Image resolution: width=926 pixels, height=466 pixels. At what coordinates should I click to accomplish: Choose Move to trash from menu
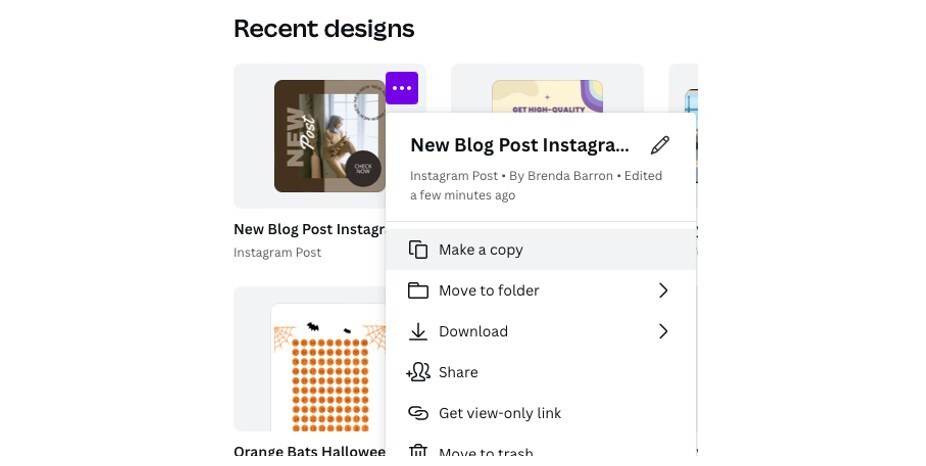(x=486, y=453)
